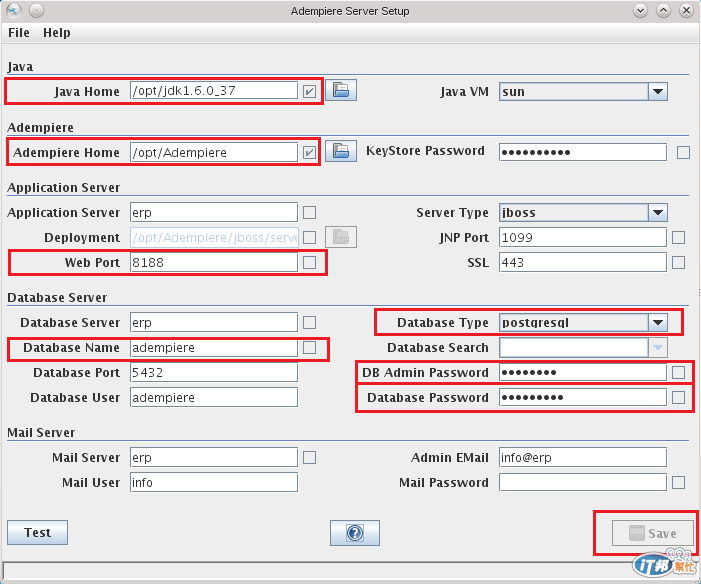The image size is (701, 584).
Task: Maximize the Adempiere Server Setup window
Action: [663, 10]
